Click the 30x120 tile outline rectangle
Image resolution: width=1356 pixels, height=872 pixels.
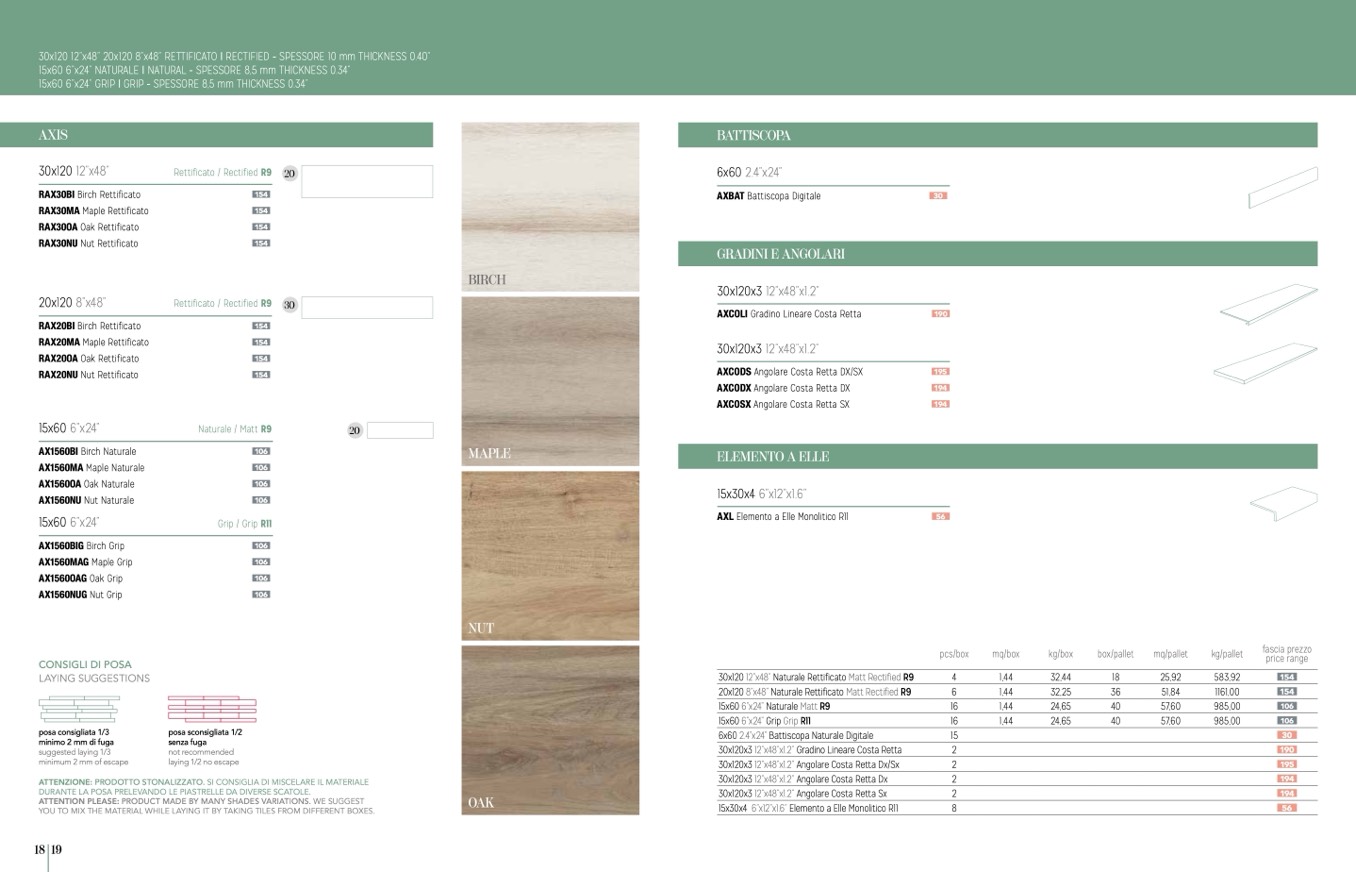pos(367,181)
